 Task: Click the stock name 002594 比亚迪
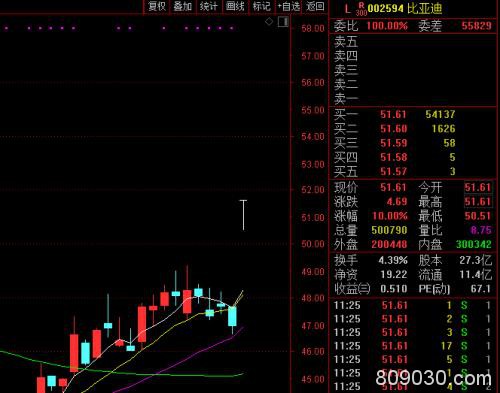[405, 8]
